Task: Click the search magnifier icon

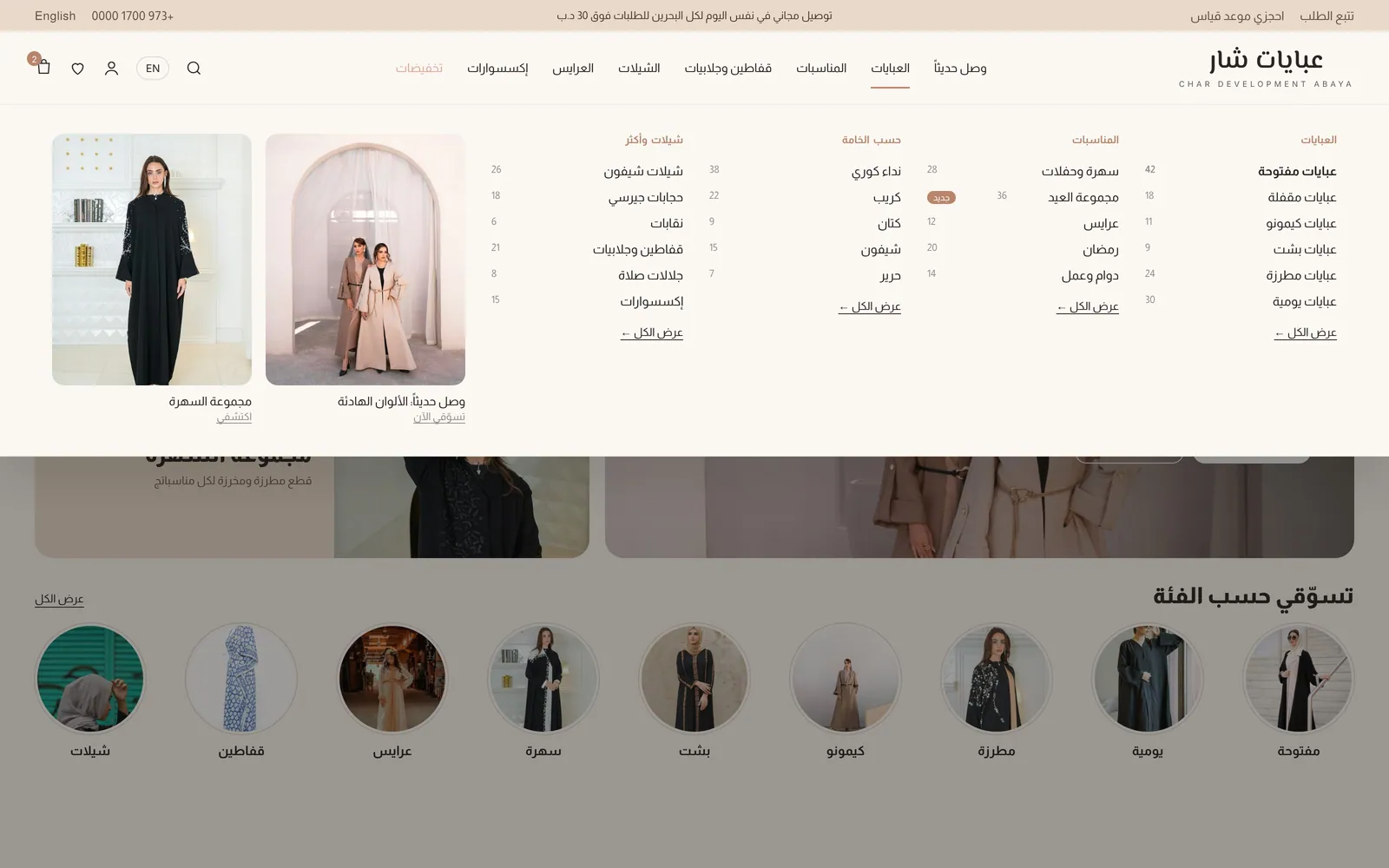Action: [194, 69]
